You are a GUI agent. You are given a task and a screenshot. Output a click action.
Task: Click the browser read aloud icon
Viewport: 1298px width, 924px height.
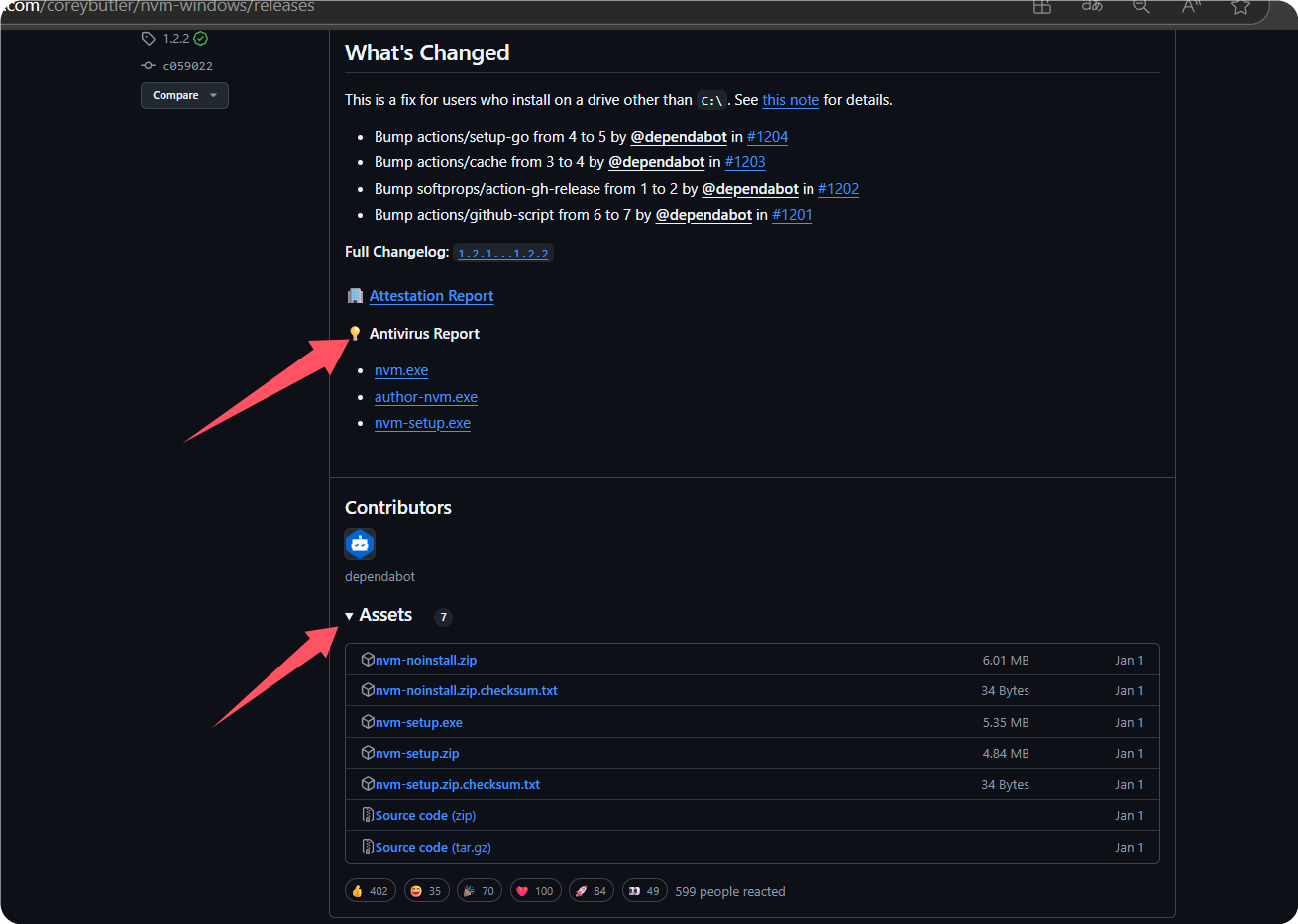[x=1191, y=6]
